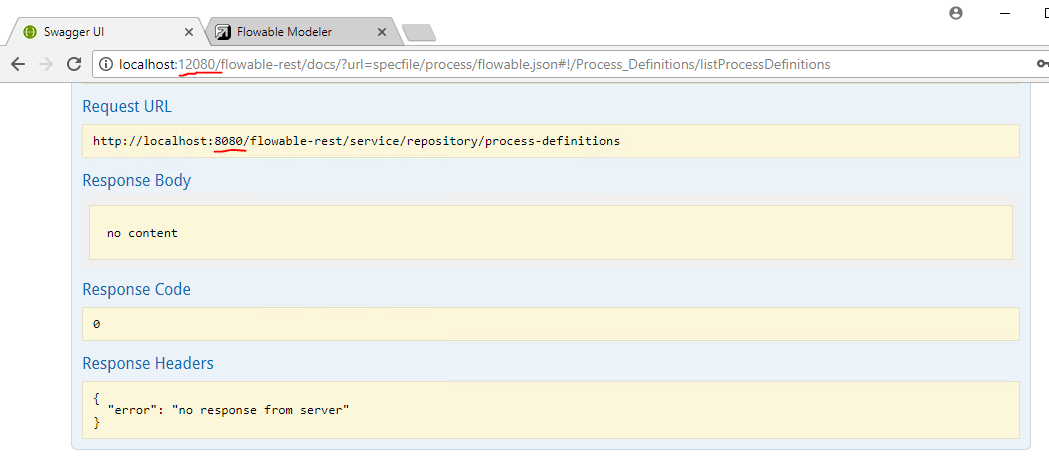Minimize the browser window
The image size is (1049, 459).
1004,13
